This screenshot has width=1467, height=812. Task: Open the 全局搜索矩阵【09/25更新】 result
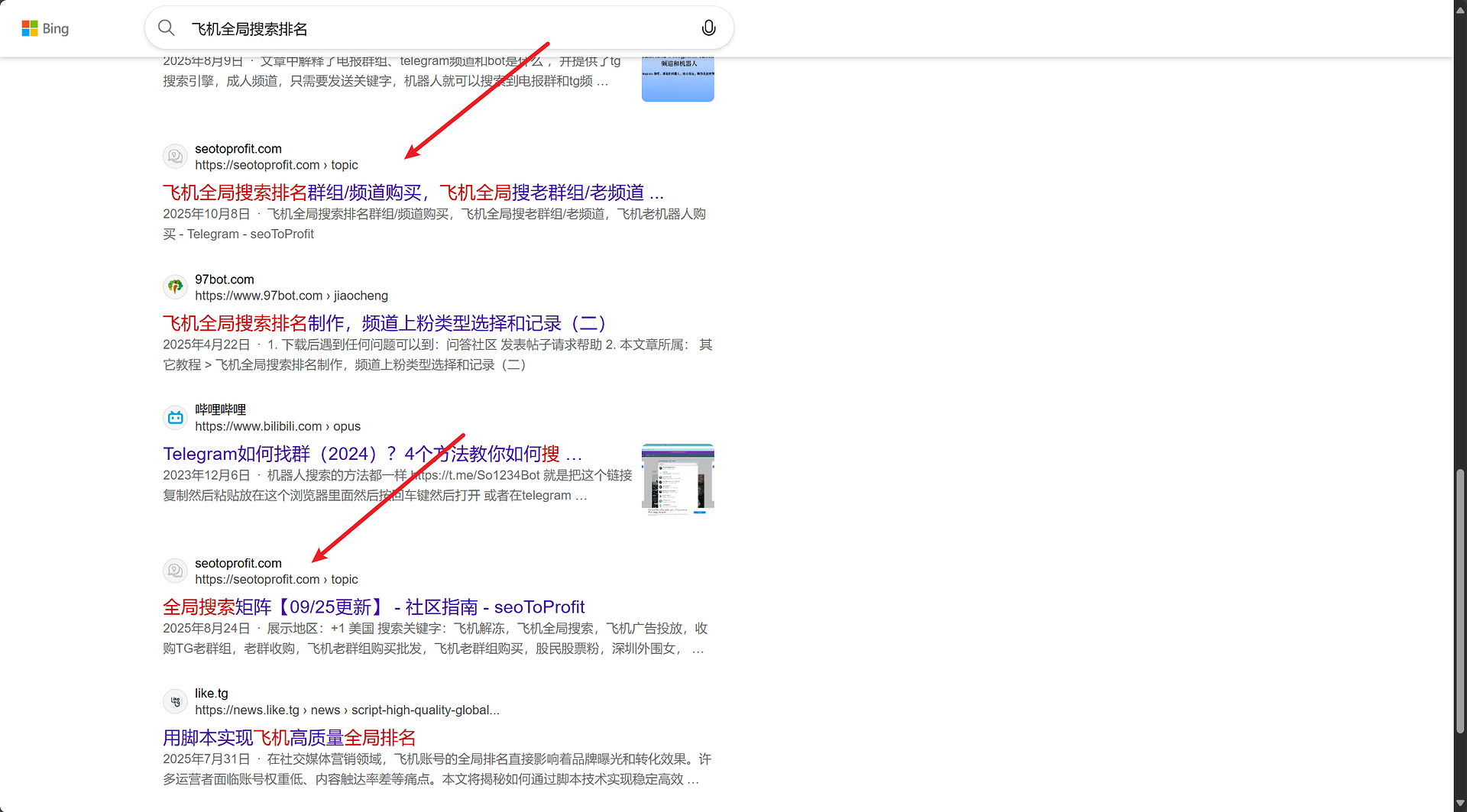[x=373, y=607]
